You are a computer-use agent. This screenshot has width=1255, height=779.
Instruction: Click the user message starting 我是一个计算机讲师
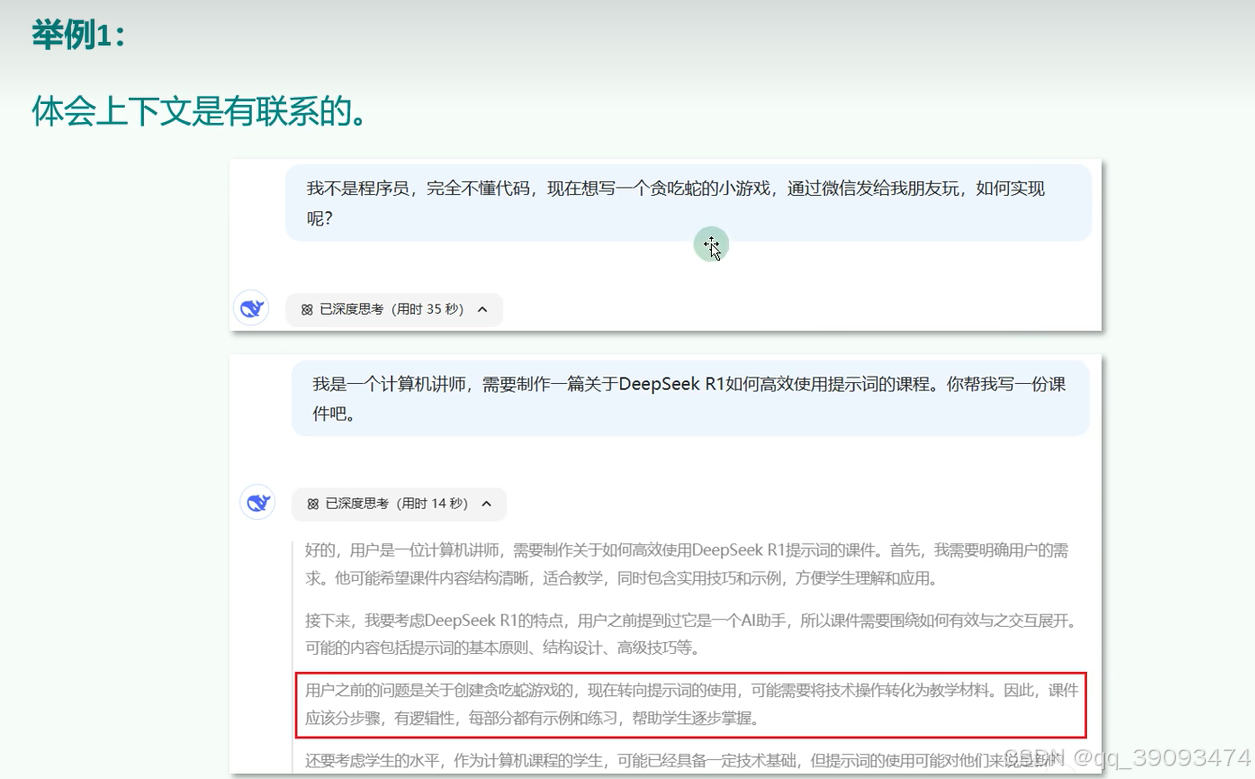[x=690, y=398]
